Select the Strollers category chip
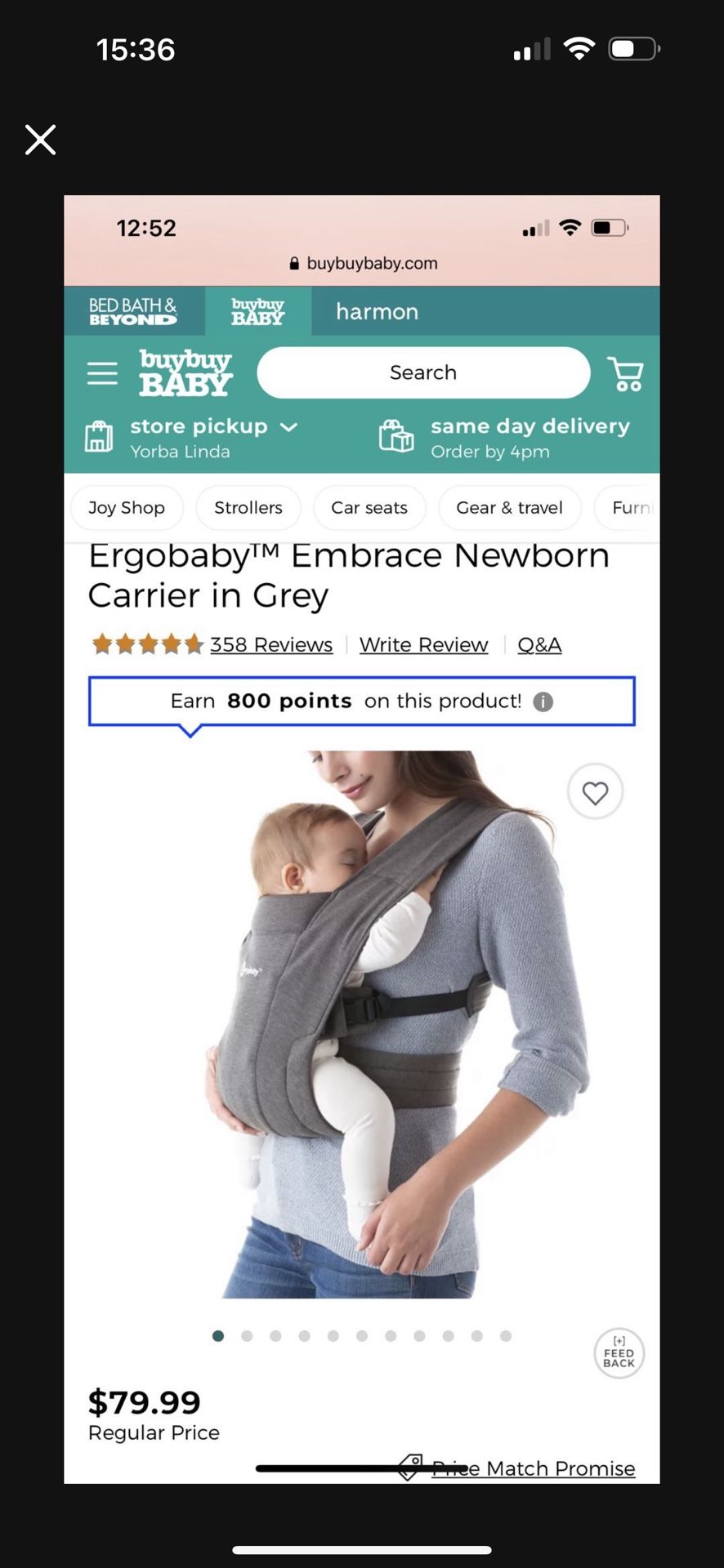 pyautogui.click(x=248, y=507)
